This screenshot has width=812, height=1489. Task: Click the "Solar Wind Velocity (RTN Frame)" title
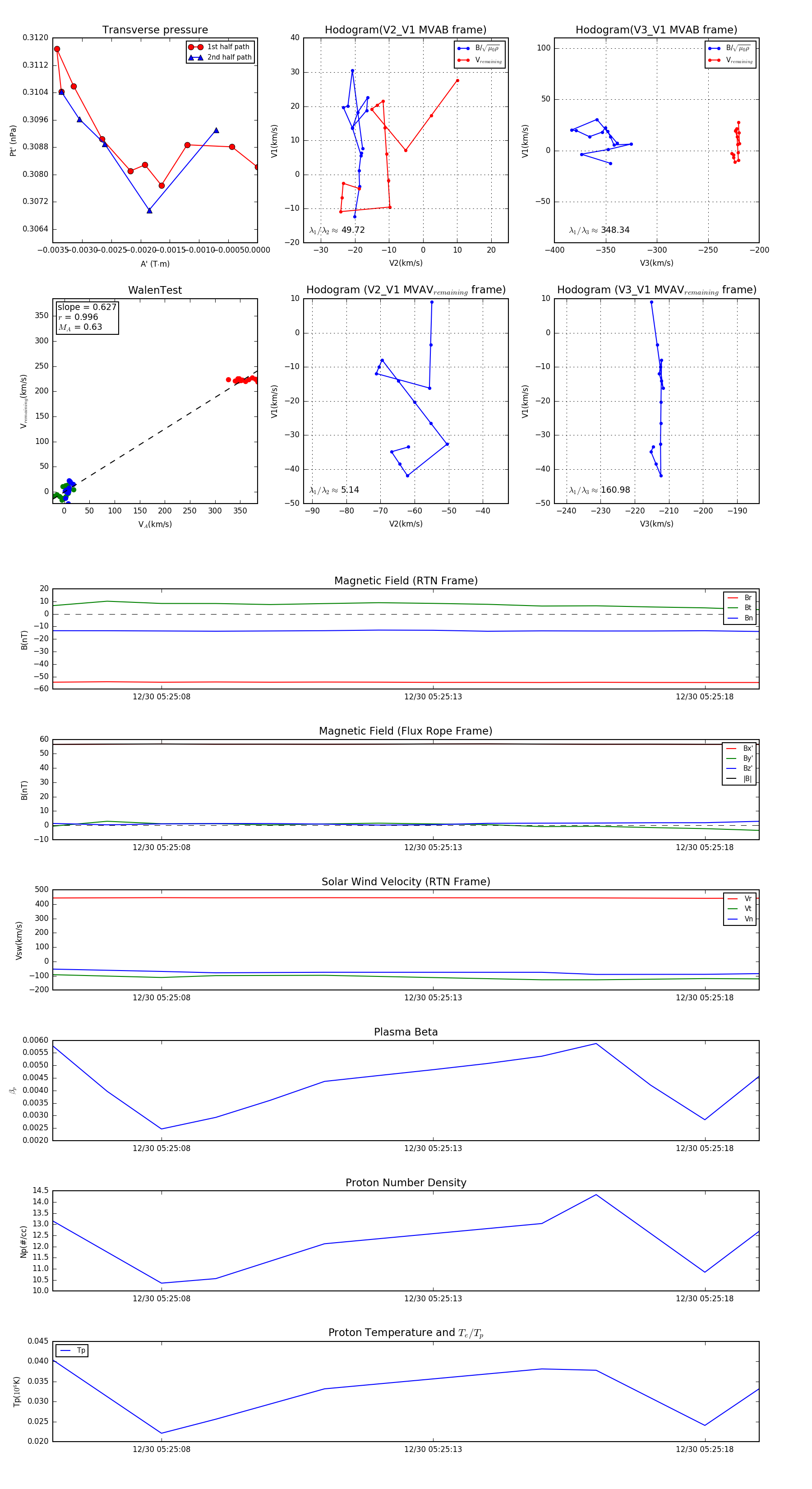(x=406, y=882)
